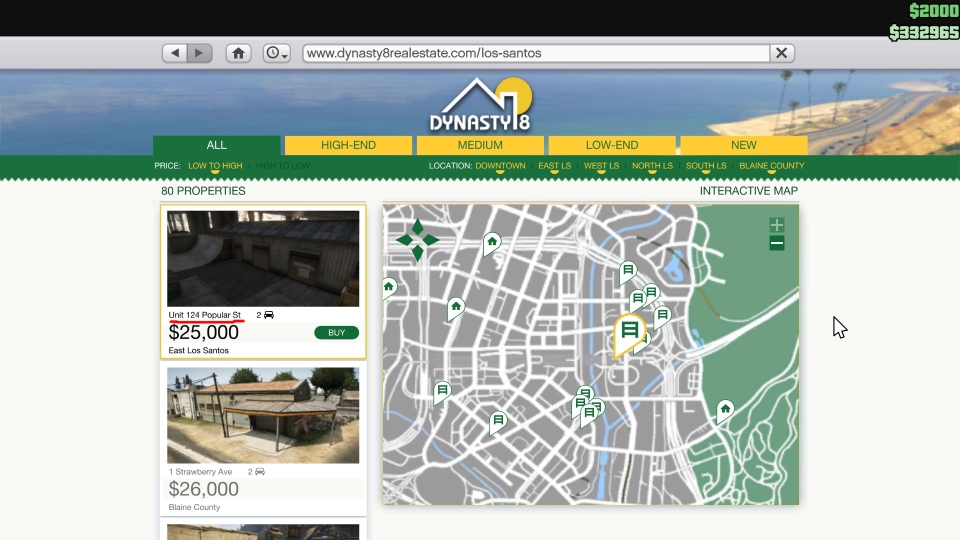This screenshot has height=540, width=960.
Task: Toggle the WEST LS location filter
Action: click(x=601, y=166)
